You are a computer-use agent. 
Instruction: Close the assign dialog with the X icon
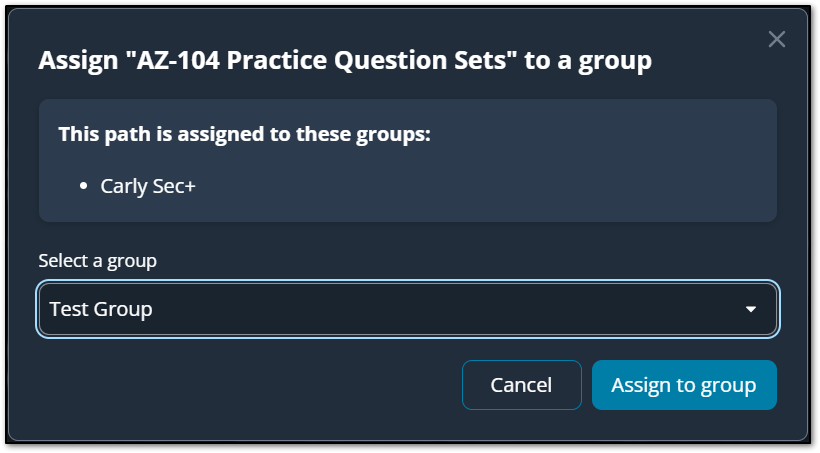[x=777, y=40]
